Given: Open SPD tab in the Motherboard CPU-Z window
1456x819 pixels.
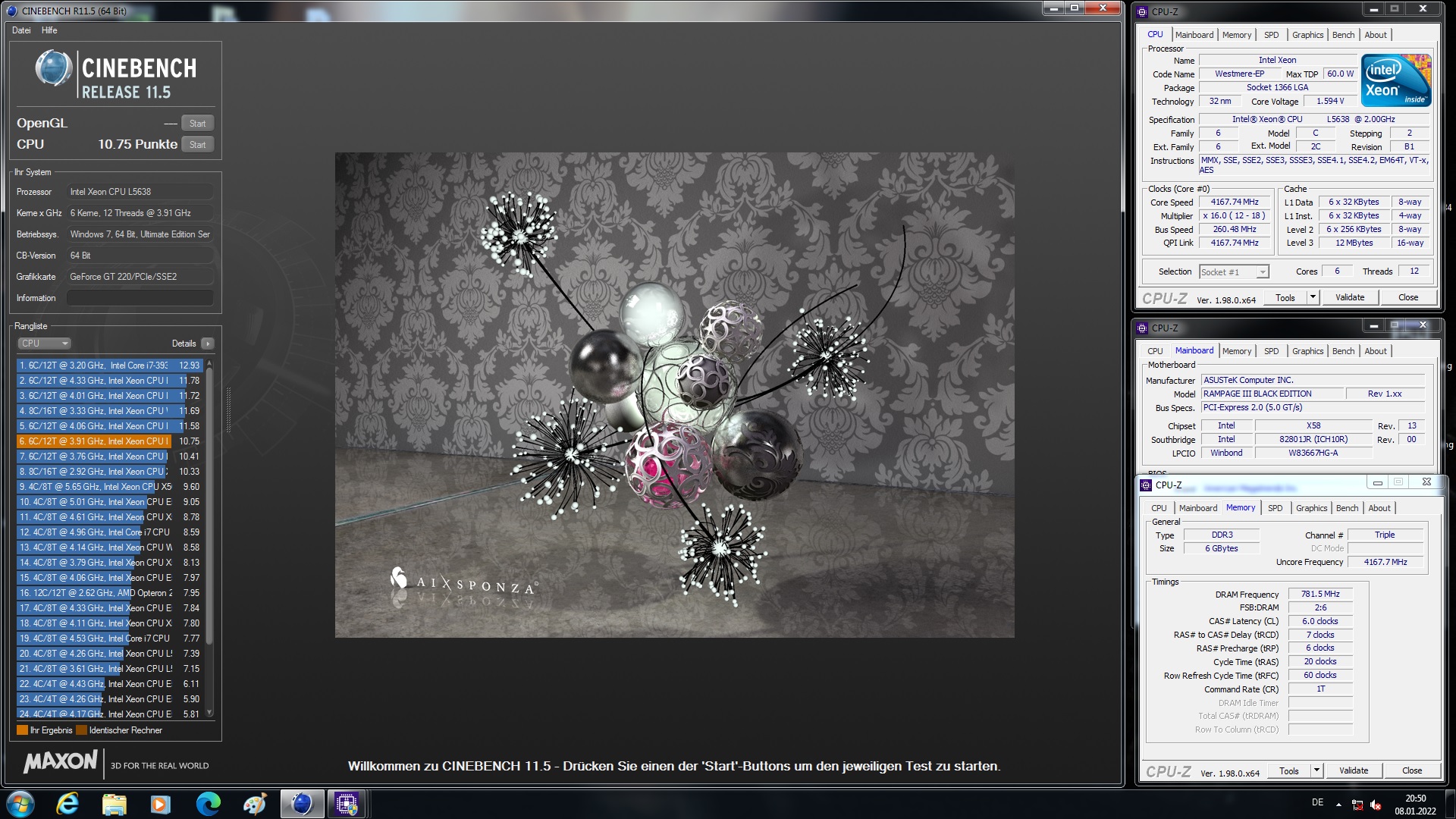Looking at the screenshot, I should [1271, 351].
